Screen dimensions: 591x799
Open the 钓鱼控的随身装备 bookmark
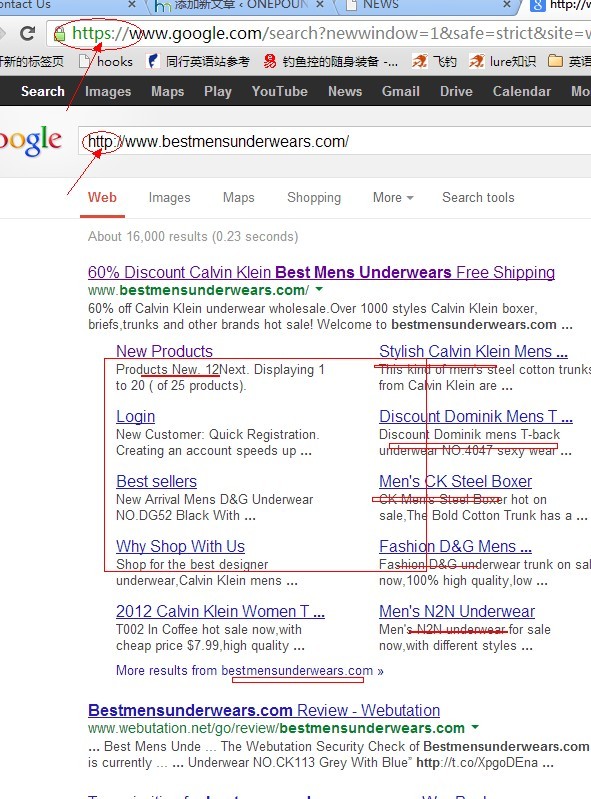pyautogui.click(x=331, y=62)
